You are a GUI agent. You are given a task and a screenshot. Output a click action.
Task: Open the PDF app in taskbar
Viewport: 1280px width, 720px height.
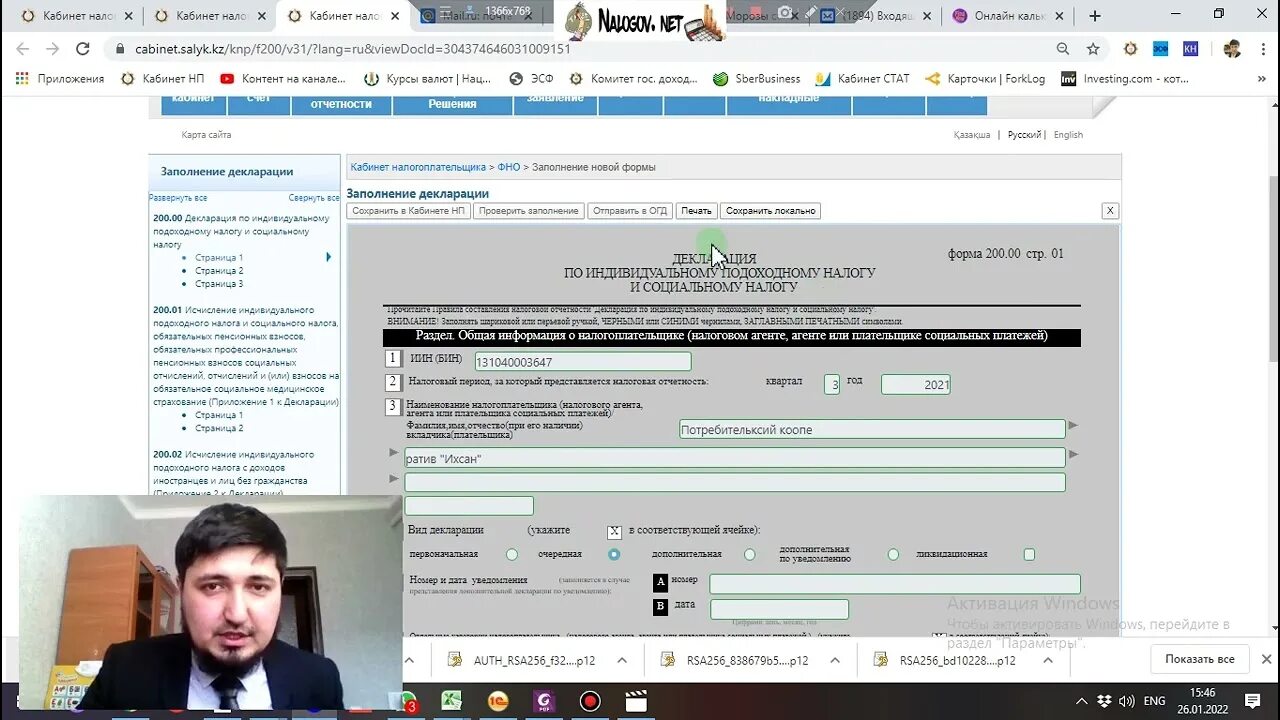click(544, 701)
